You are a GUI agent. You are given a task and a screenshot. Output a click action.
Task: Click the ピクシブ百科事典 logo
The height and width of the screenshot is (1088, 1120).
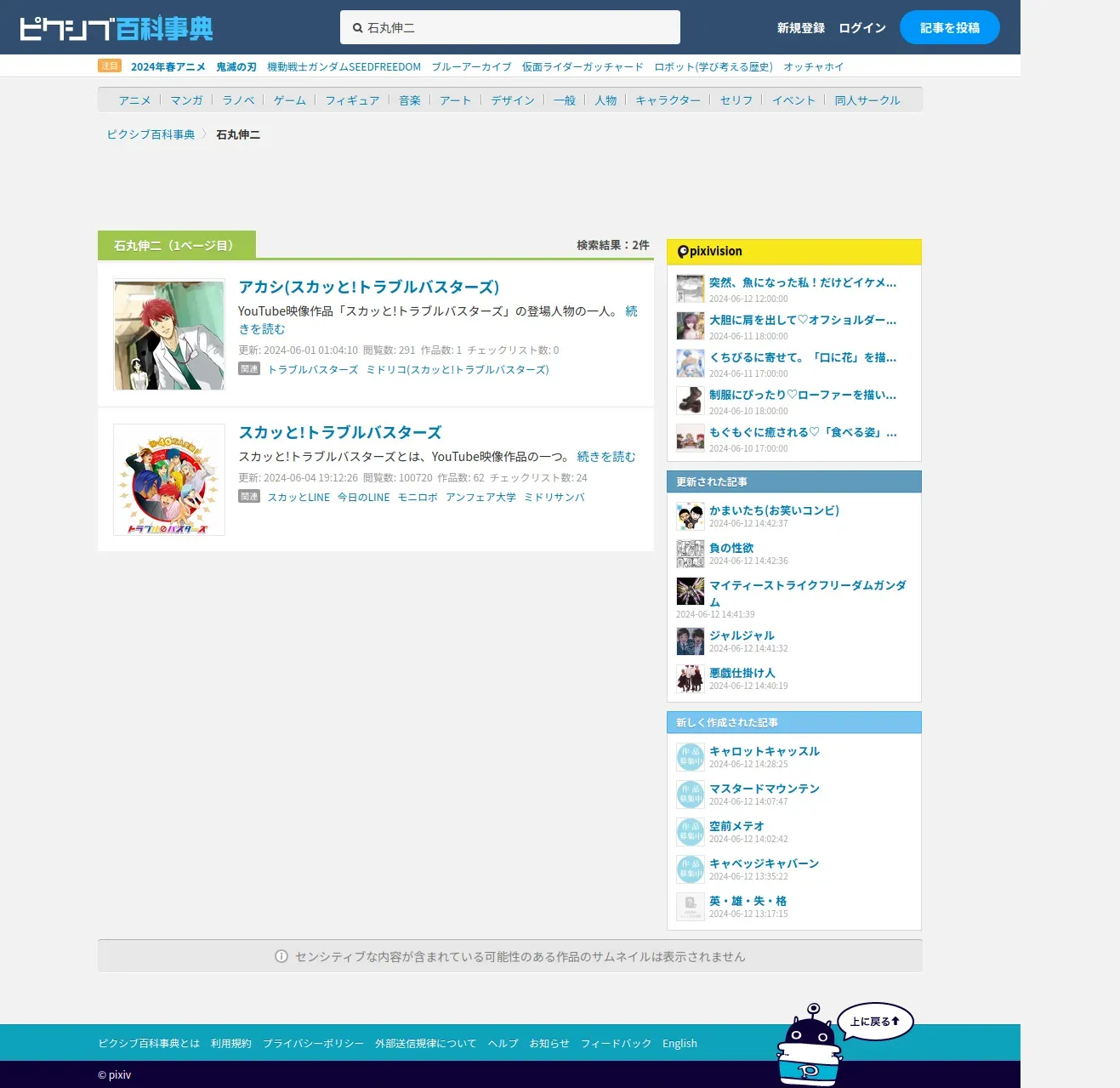point(117,28)
